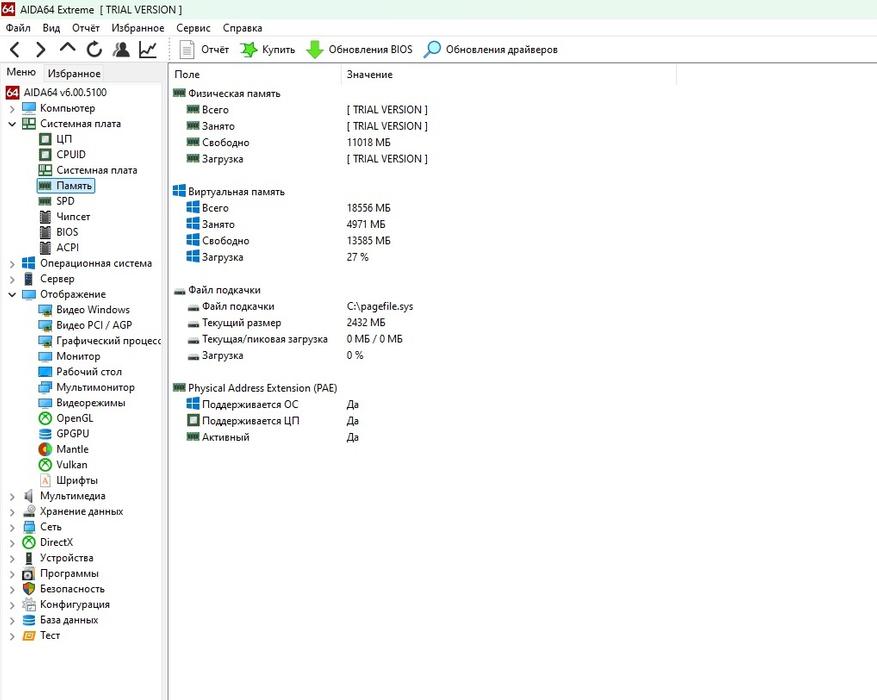Select the Память tree item
The image size is (877, 700).
pyautogui.click(x=66, y=186)
